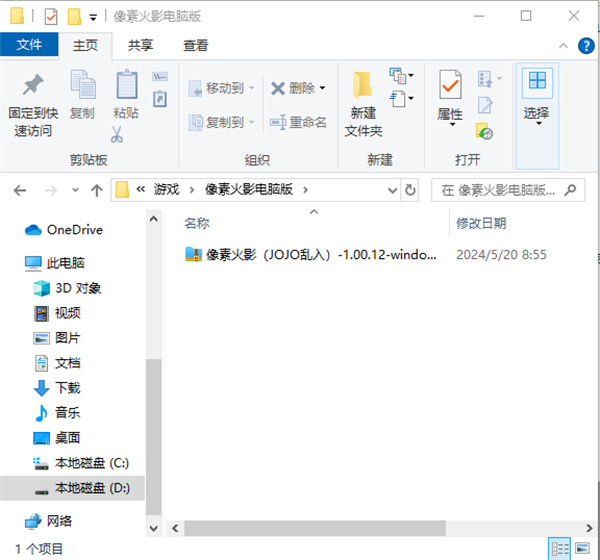The image size is (600, 560).
Task: Open the ribbon help question mark
Action: [x=586, y=46]
